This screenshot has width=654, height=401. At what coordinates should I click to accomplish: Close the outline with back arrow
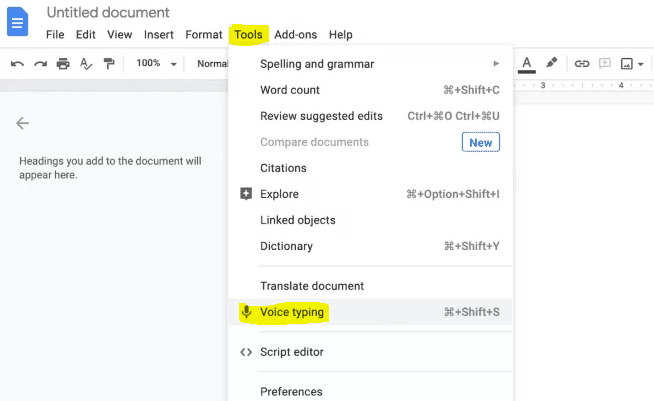point(23,123)
